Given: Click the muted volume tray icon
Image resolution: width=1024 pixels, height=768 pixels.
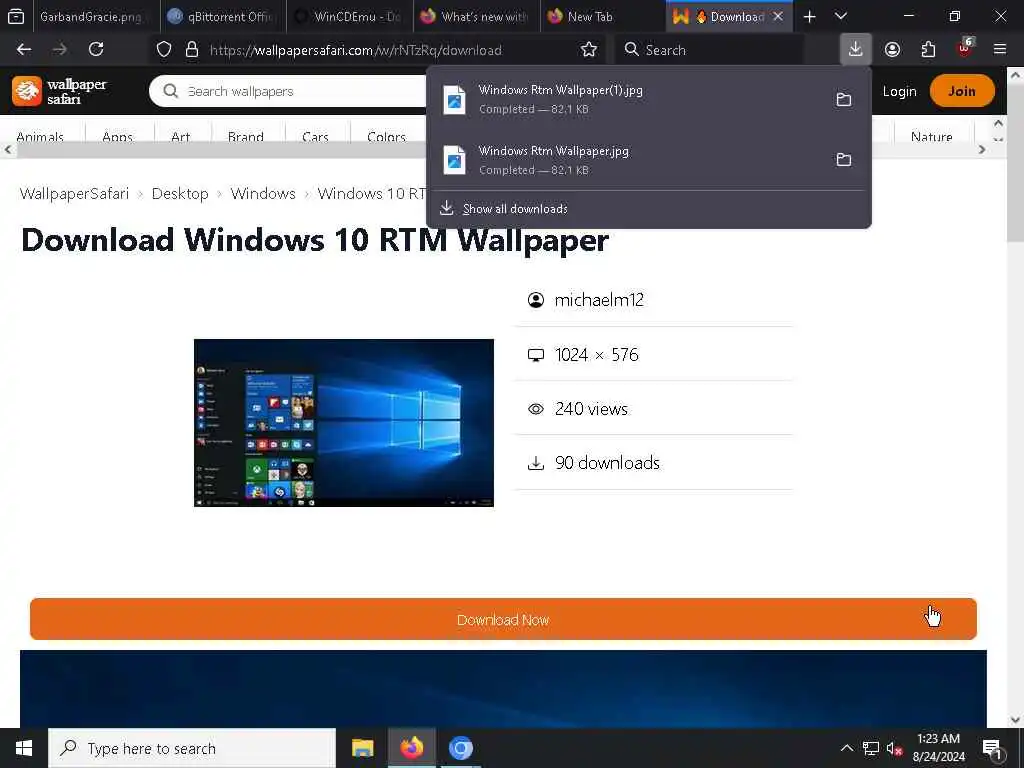Looking at the screenshot, I should pyautogui.click(x=894, y=748).
